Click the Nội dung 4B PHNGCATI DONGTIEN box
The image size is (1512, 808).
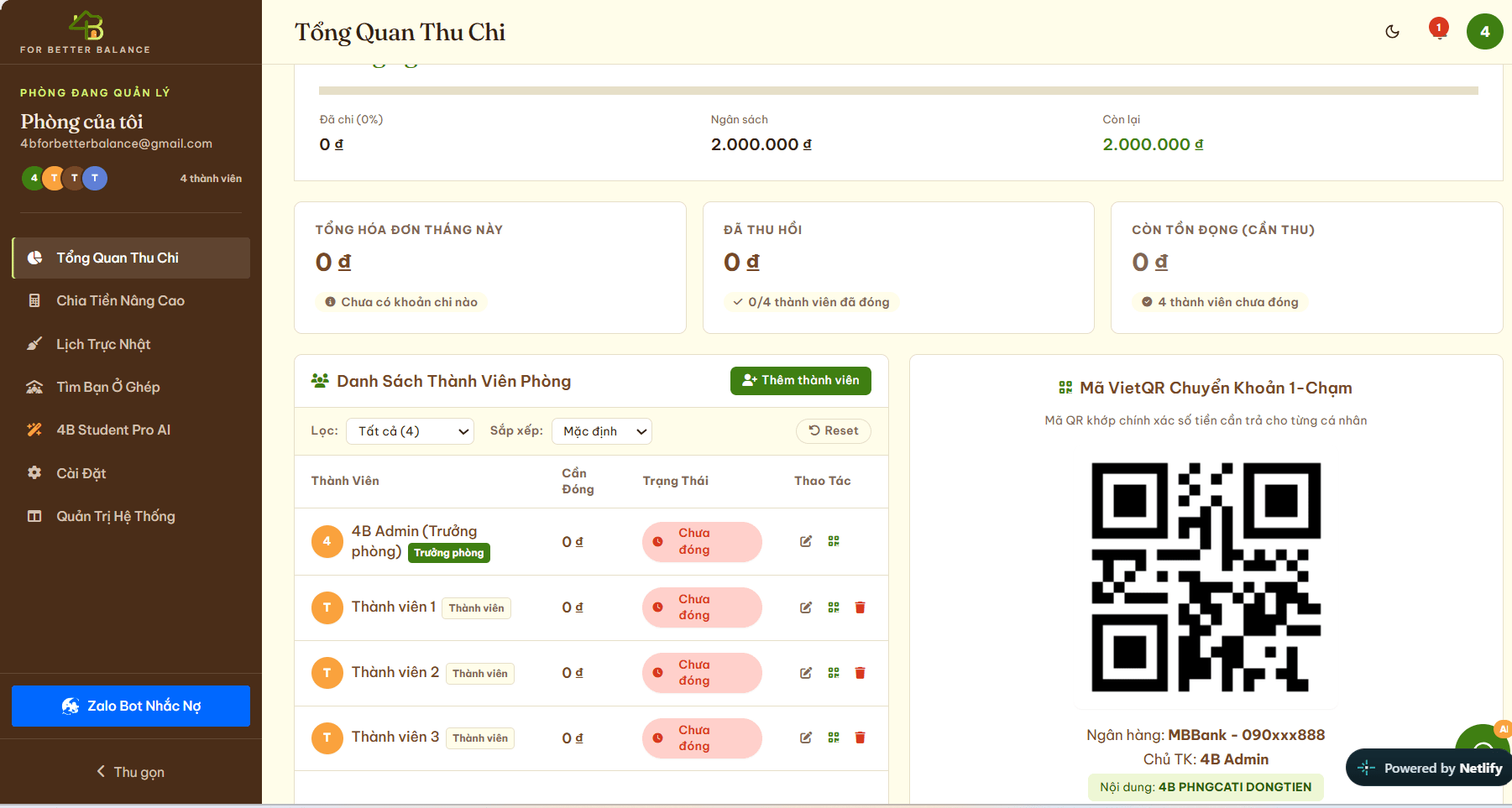point(1206,787)
